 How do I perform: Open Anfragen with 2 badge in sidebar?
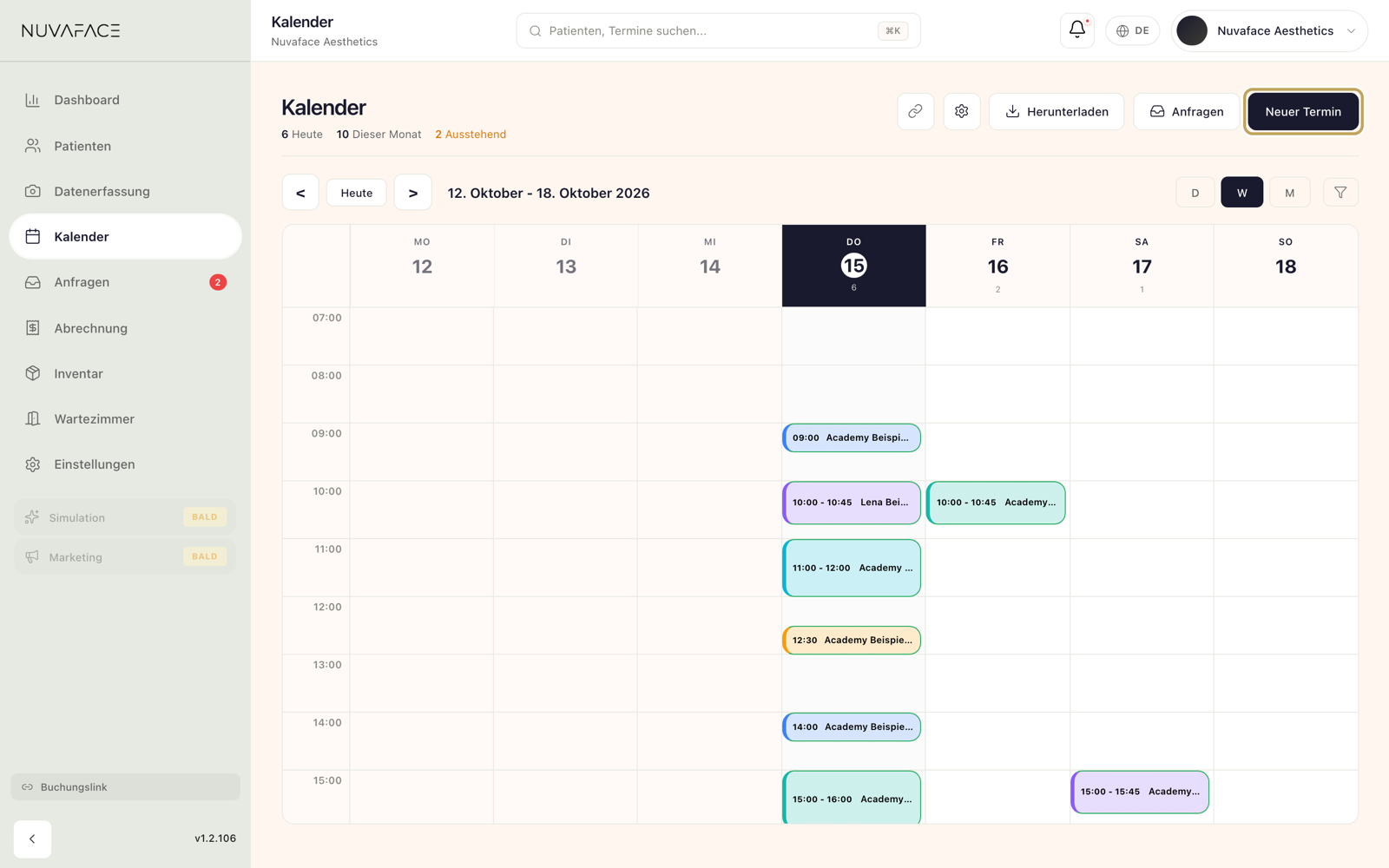pyautogui.click(x=125, y=282)
